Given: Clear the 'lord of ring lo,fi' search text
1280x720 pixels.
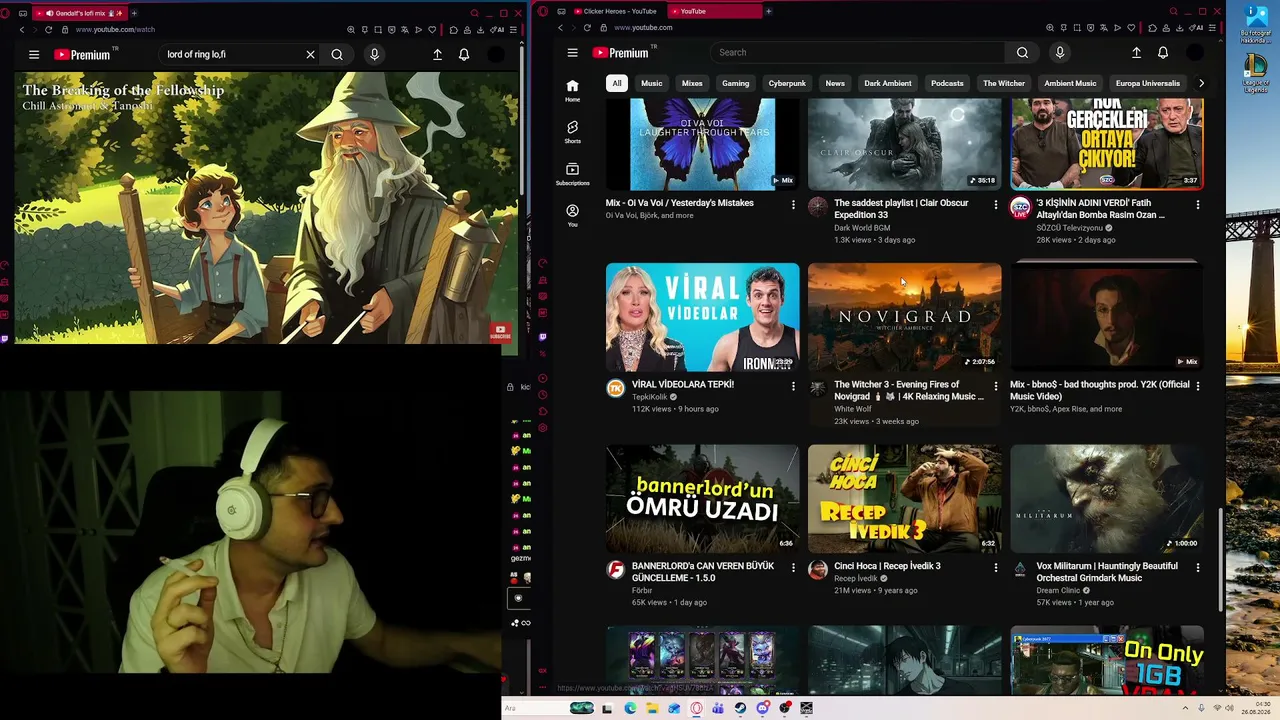Looking at the screenshot, I should tap(310, 55).
